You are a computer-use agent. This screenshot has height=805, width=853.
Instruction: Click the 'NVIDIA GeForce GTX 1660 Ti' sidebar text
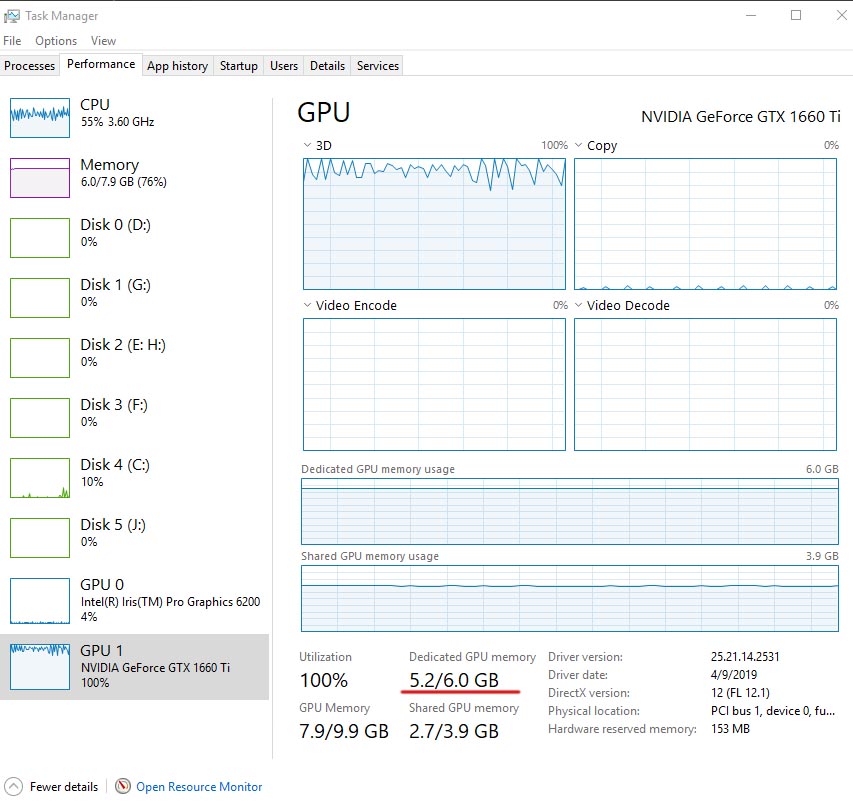(x=155, y=667)
